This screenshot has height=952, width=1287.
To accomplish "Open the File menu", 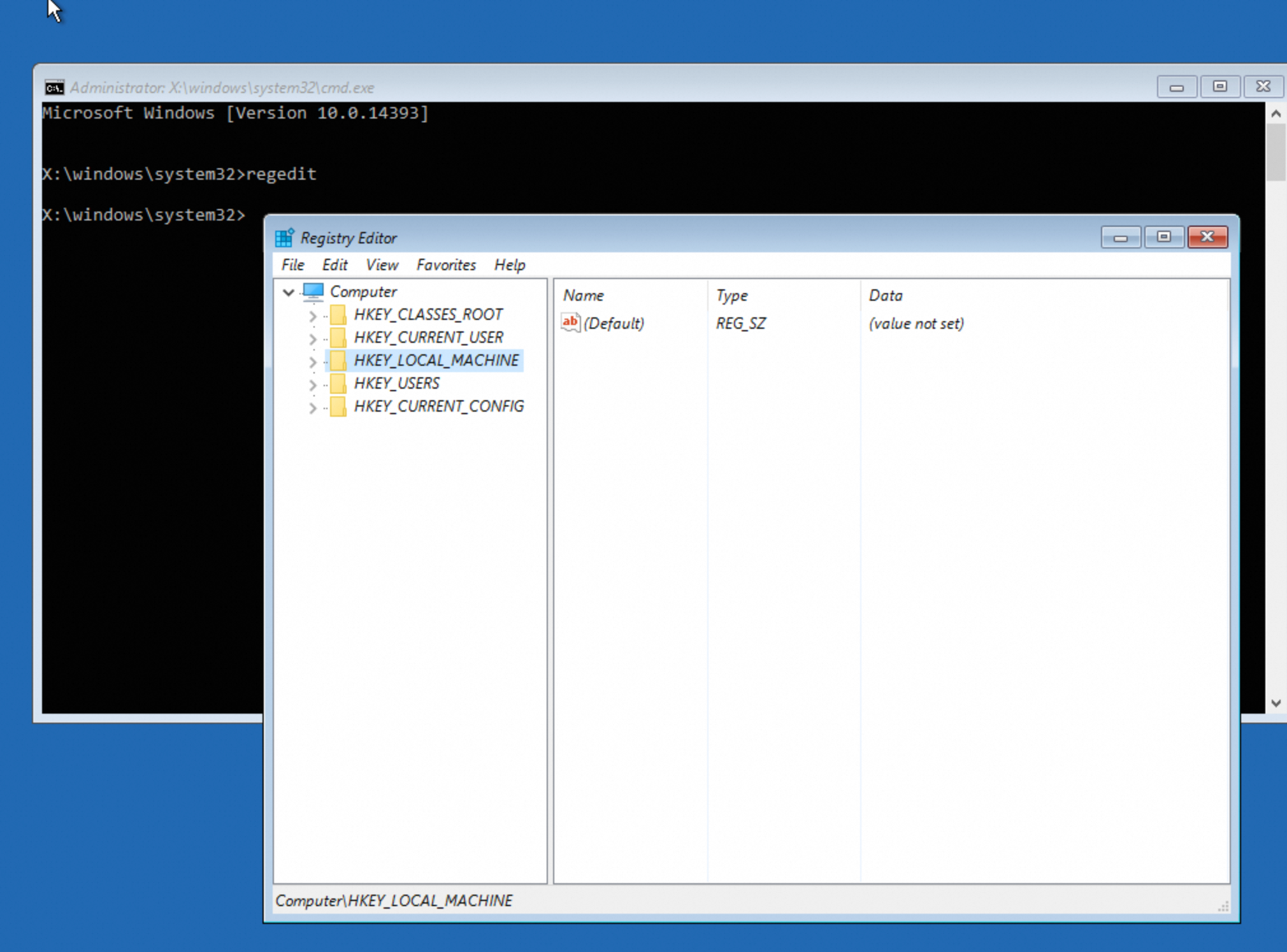I will click(292, 265).
